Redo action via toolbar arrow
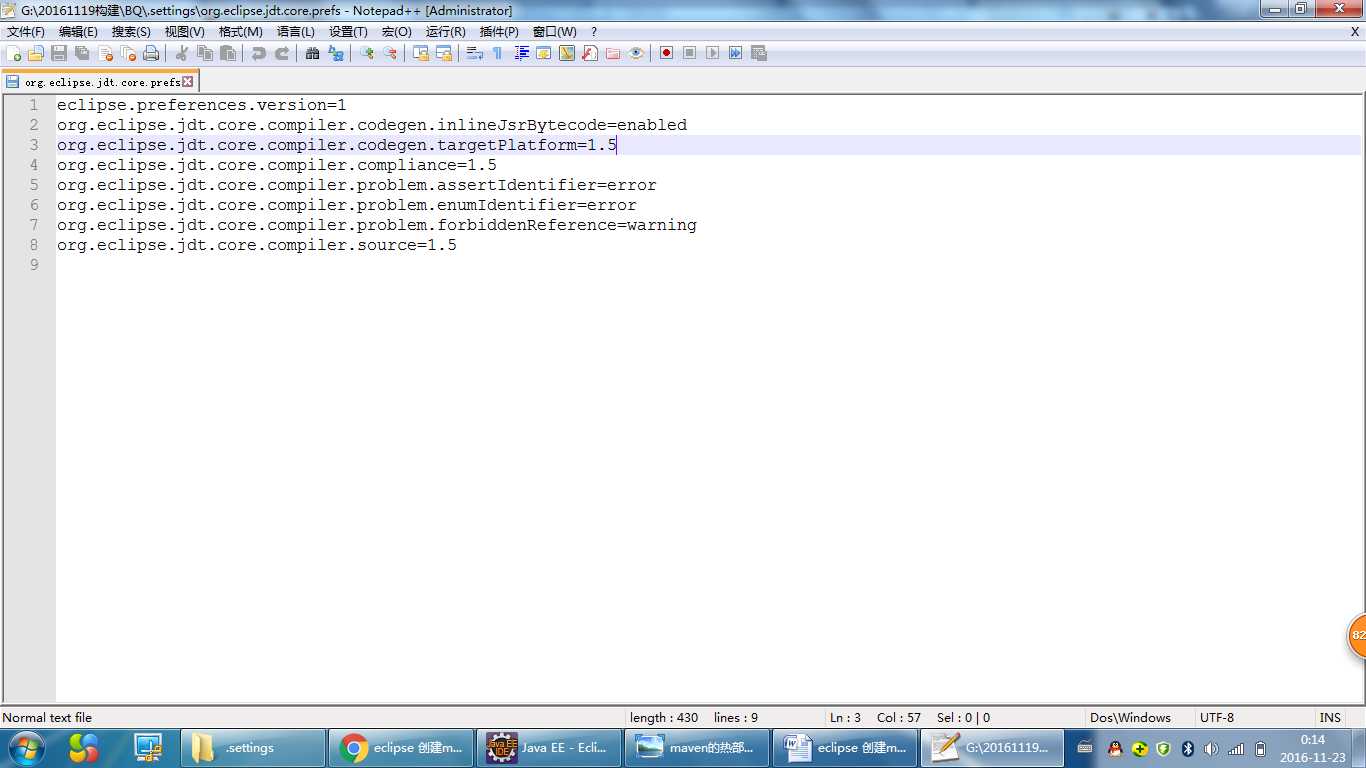 pos(282,53)
